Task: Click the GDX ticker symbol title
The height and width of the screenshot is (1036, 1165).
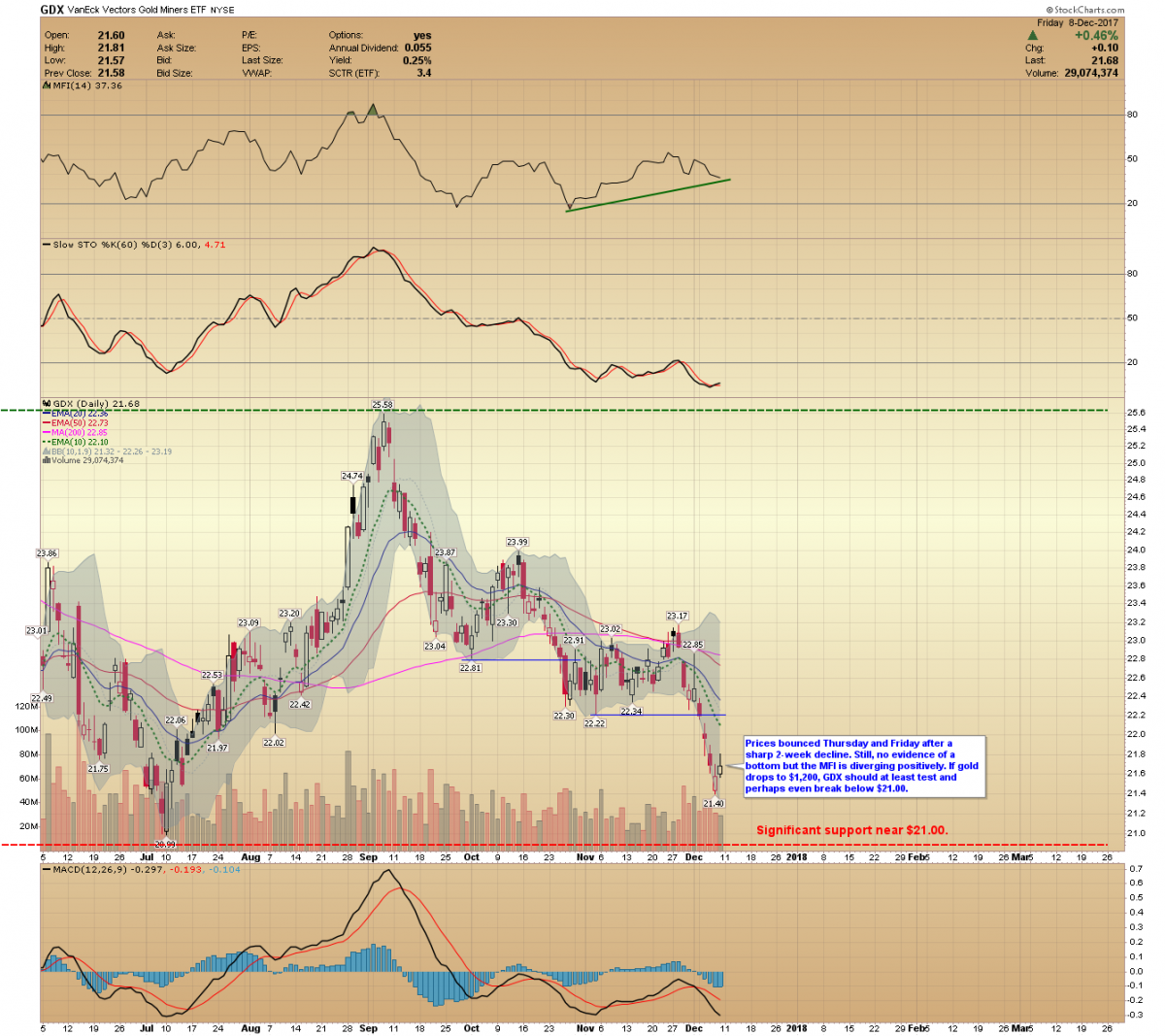Action: coord(52,10)
